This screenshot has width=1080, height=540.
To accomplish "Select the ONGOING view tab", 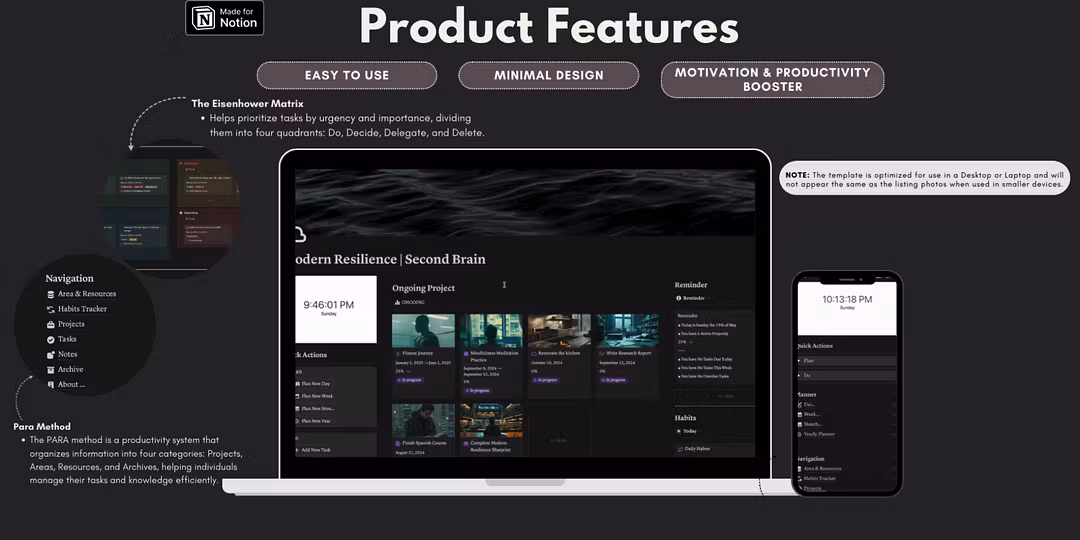I will point(409,302).
